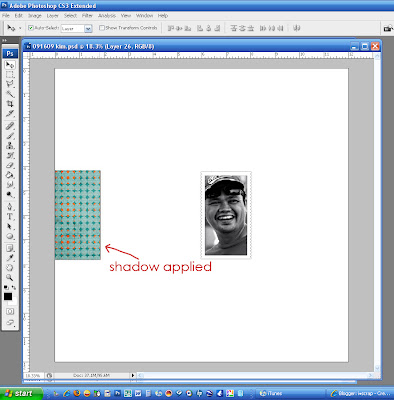Select the Polygonal Lasso tool
Screen dimensions: 394x400
tap(10, 84)
